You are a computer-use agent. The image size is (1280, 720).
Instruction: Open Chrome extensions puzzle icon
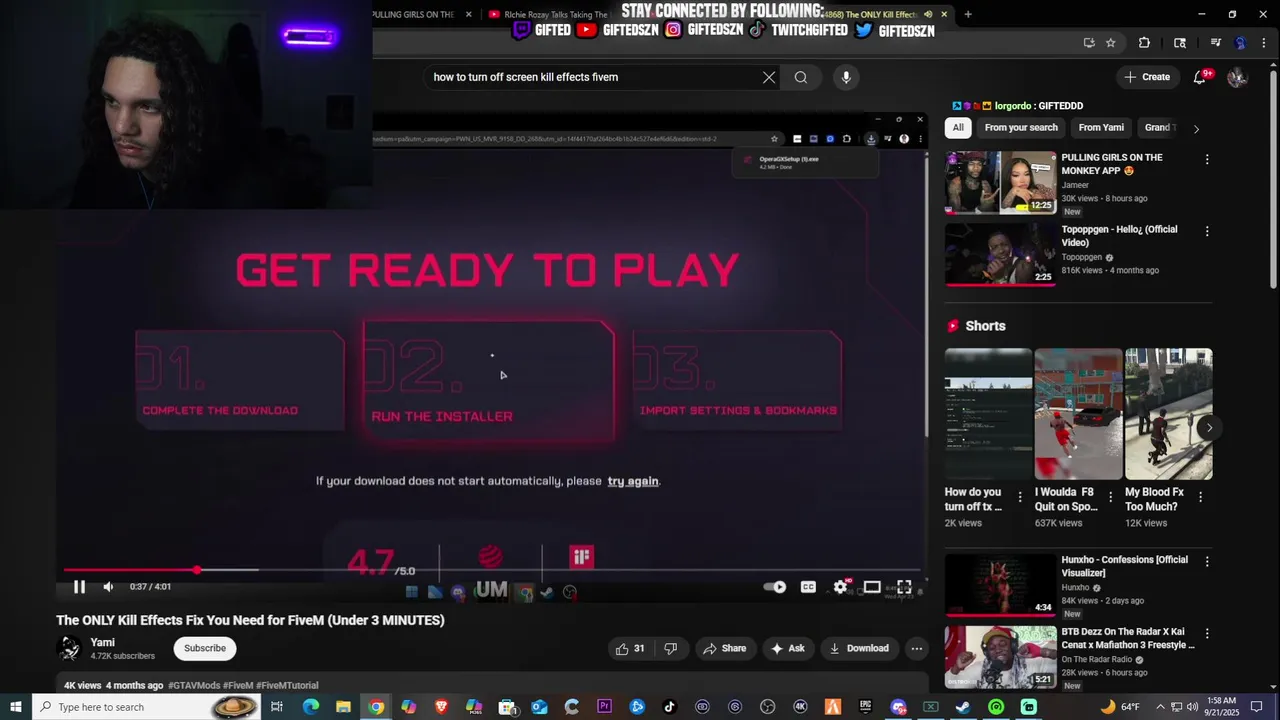(1144, 43)
